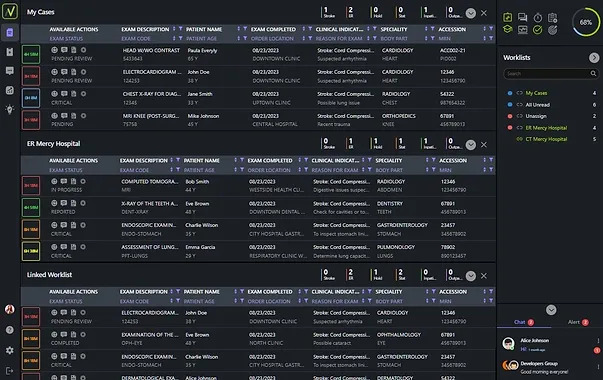This screenshot has width=603, height=380.
Task: Click the green checkmark circle icon in toolbar
Action: [538, 30]
